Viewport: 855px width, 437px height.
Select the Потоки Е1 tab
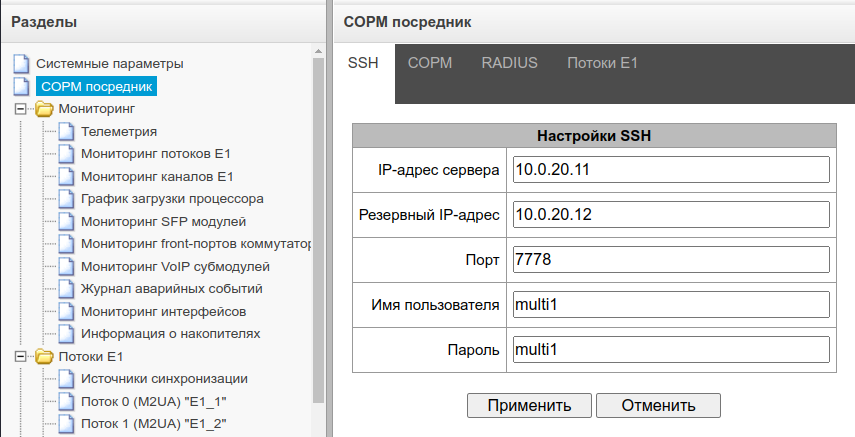point(602,63)
